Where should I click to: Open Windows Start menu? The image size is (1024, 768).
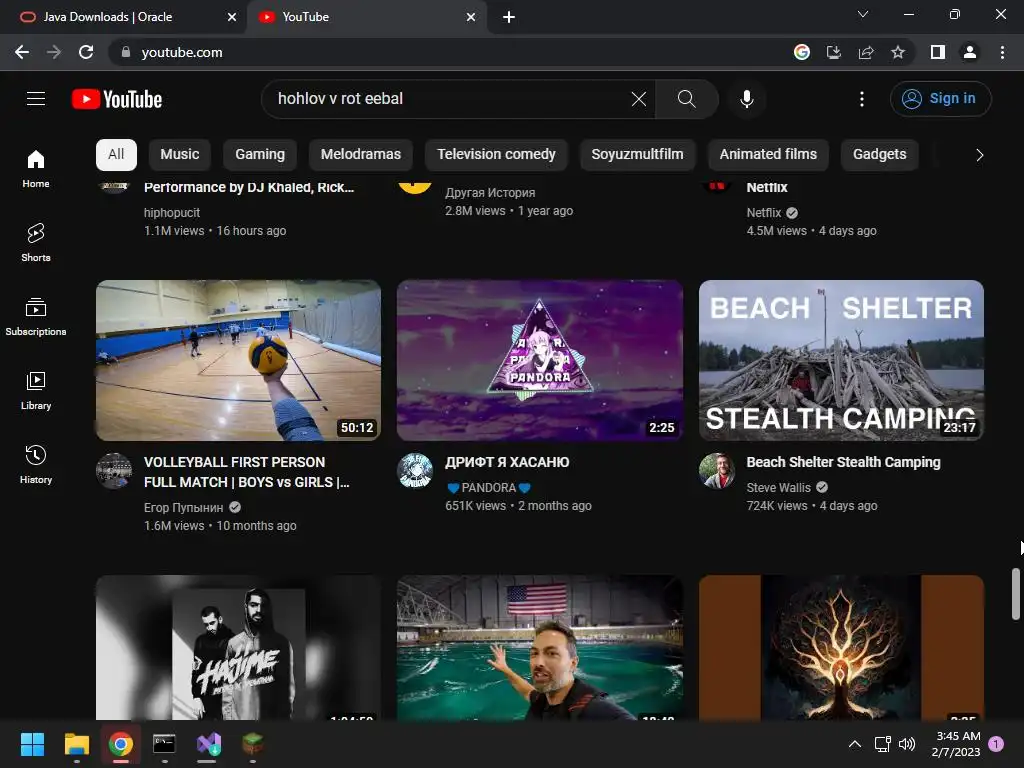32,744
